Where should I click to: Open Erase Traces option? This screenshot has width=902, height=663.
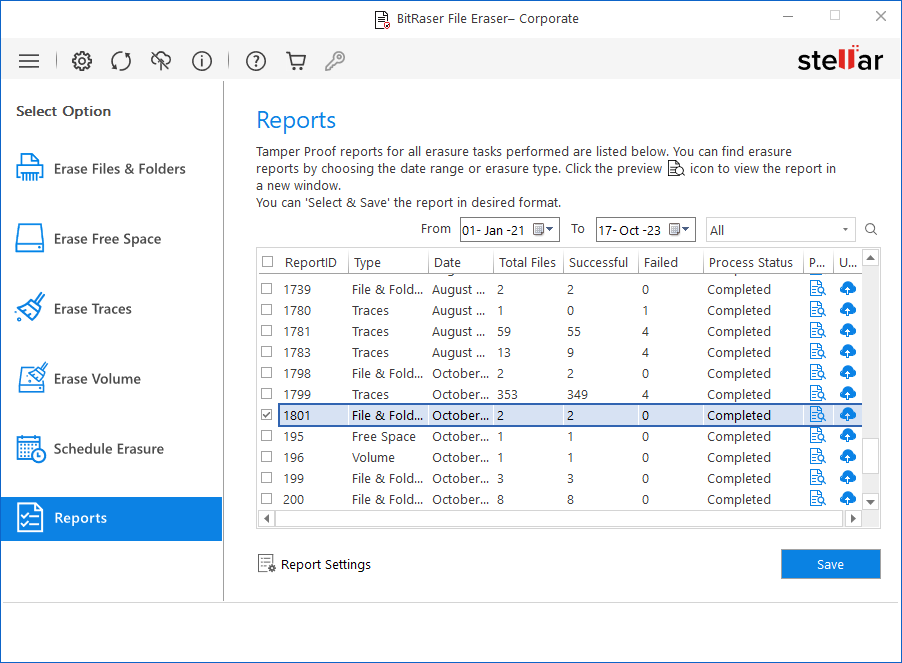74,309
